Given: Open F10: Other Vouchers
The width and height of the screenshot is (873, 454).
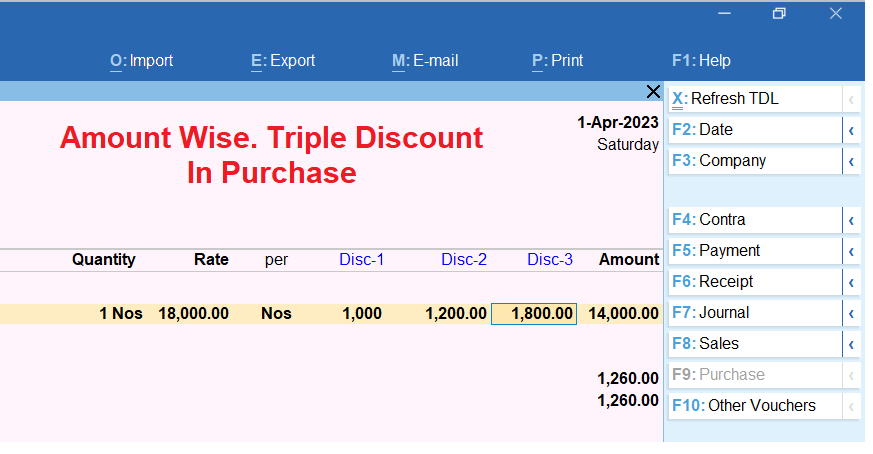Looking at the screenshot, I should click(x=755, y=406).
